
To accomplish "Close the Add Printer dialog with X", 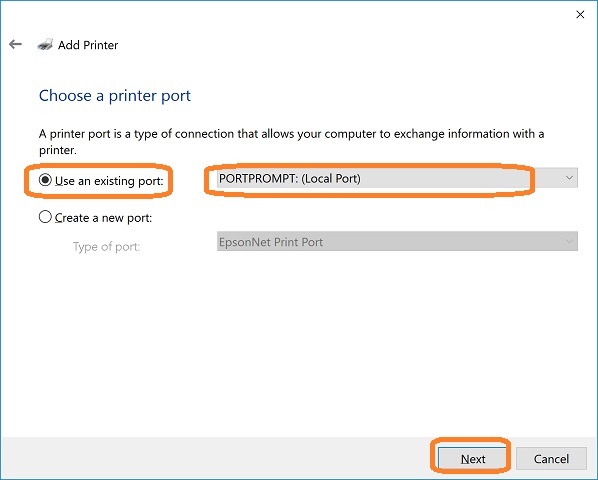I will coord(580,14).
